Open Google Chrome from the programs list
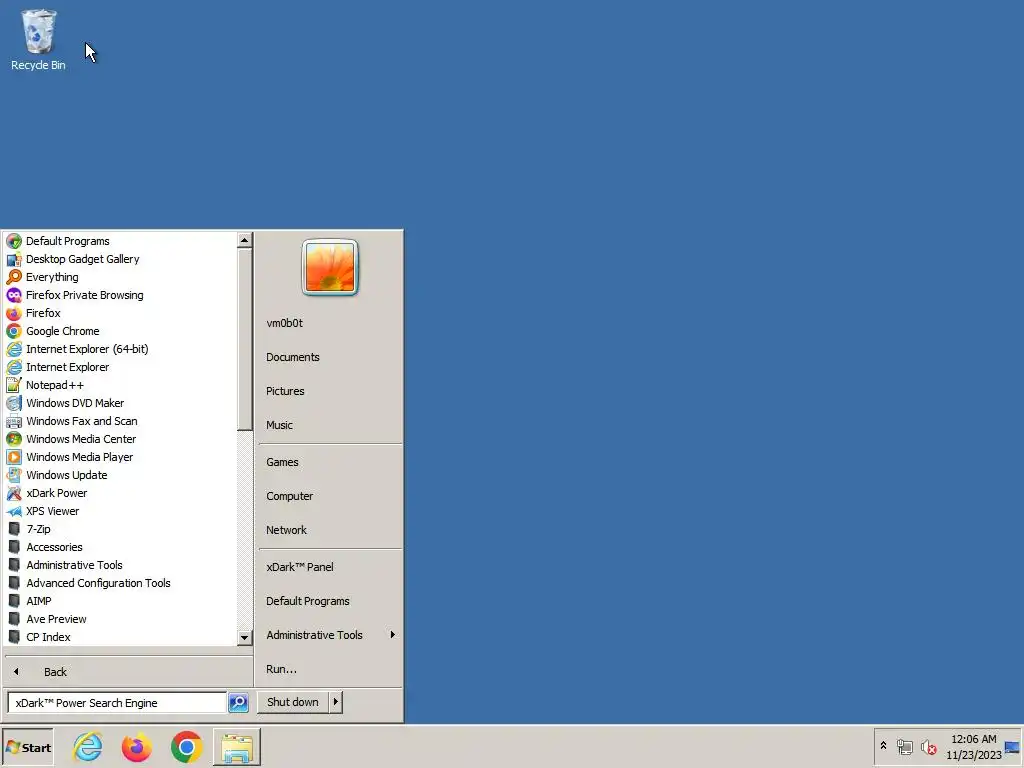1024x768 pixels. coord(62,331)
